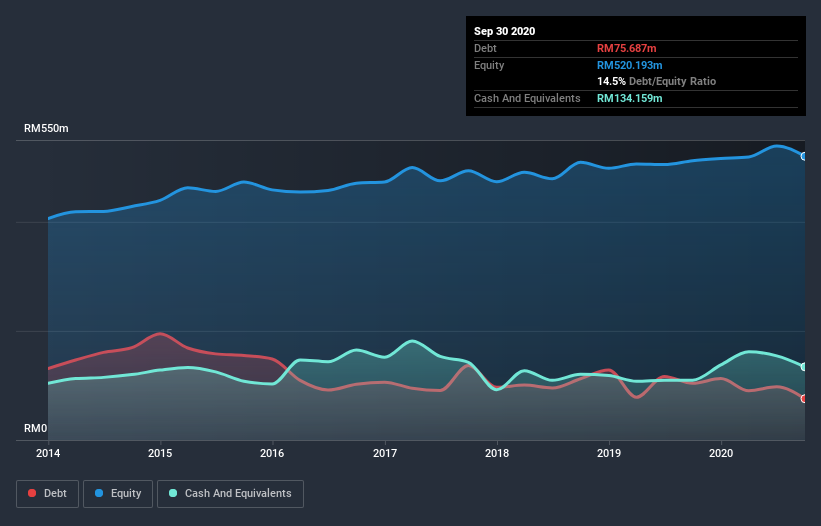The height and width of the screenshot is (526, 821).
Task: Select the 2016 x-axis label
Action: (272, 453)
